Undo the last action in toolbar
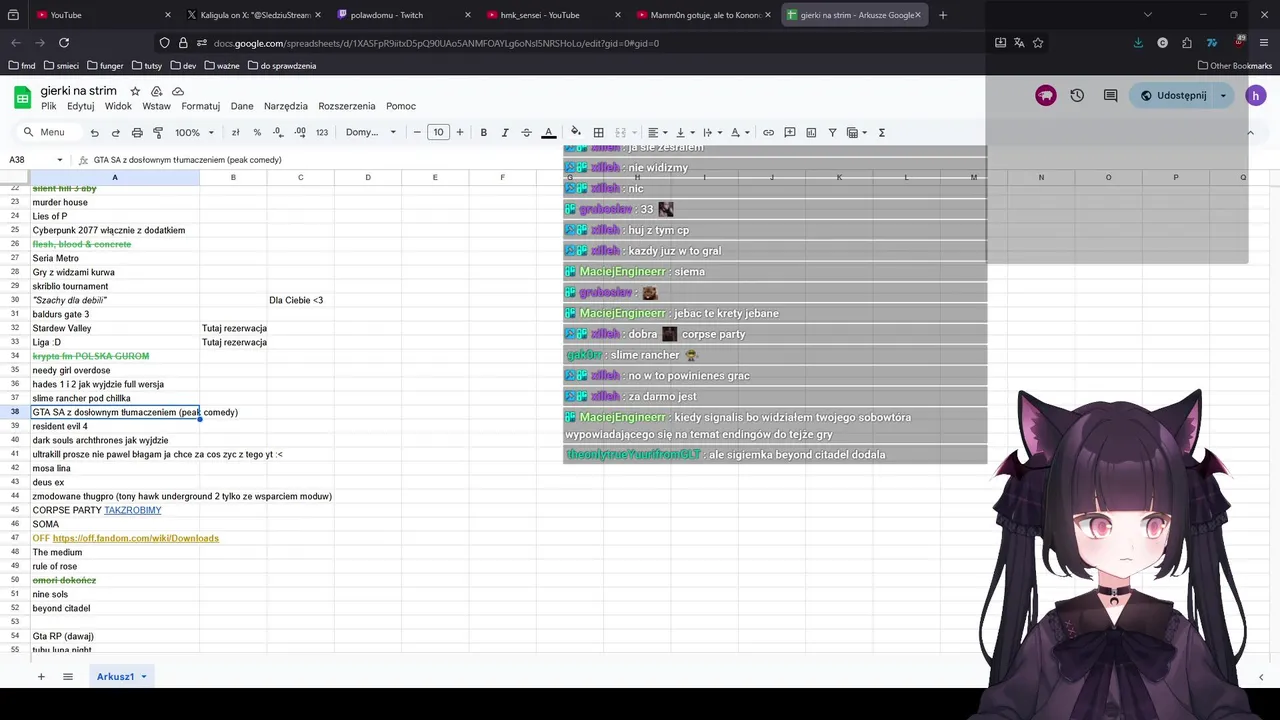The height and width of the screenshot is (720, 1280). (x=94, y=132)
